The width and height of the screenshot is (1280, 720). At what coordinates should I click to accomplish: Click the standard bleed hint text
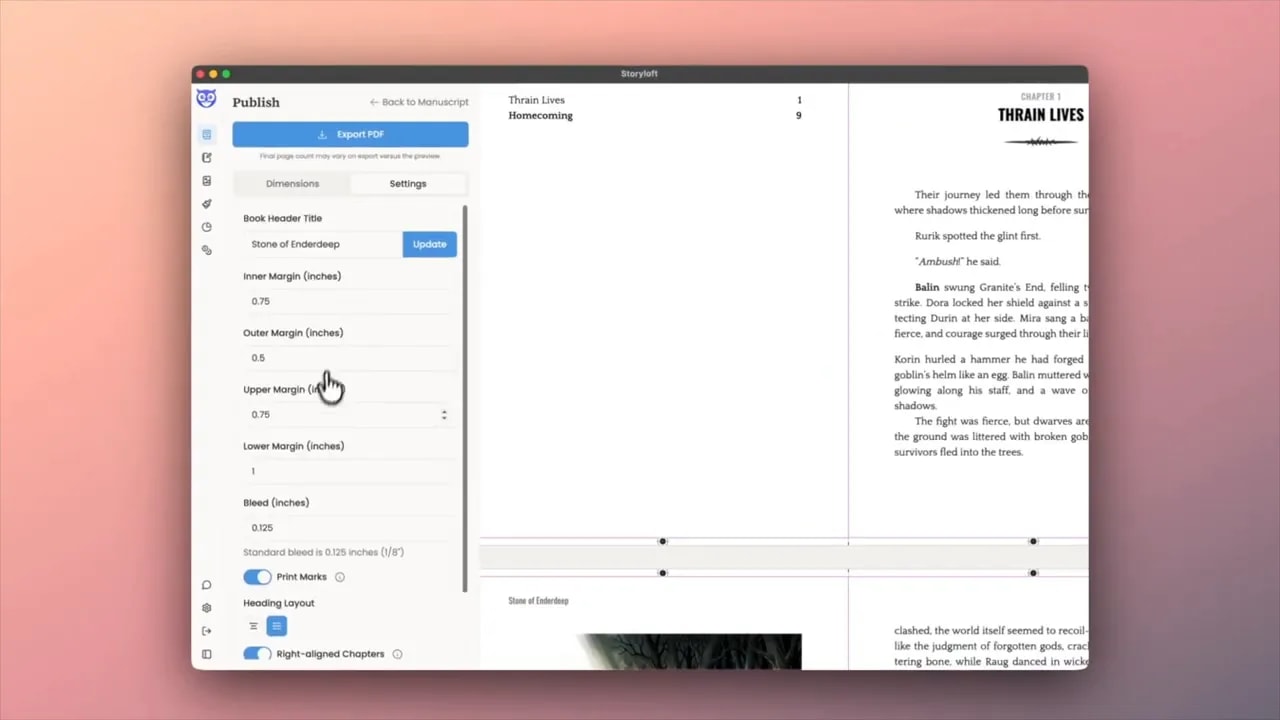click(x=323, y=552)
